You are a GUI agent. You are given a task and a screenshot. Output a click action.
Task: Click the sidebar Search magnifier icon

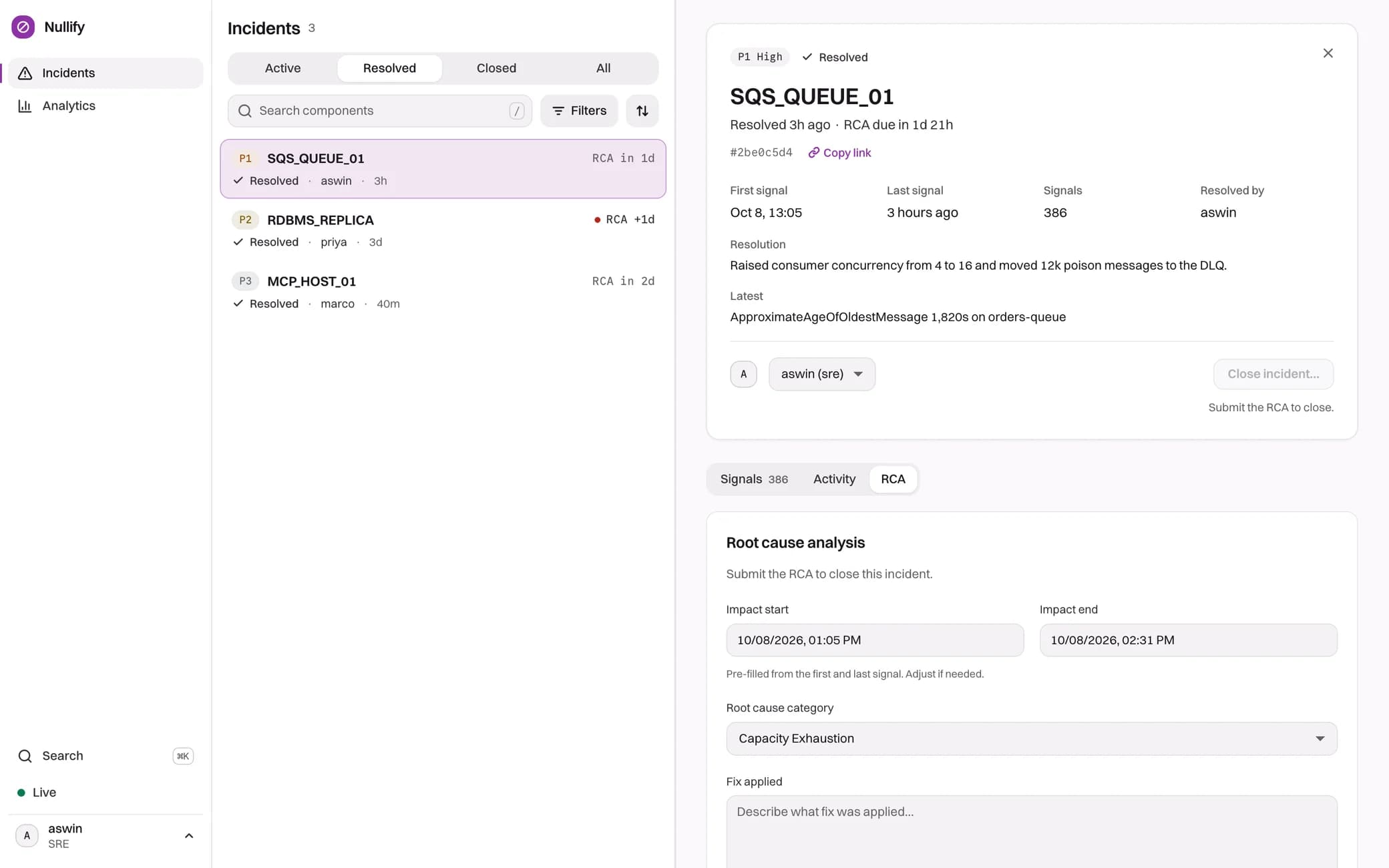[25, 756]
